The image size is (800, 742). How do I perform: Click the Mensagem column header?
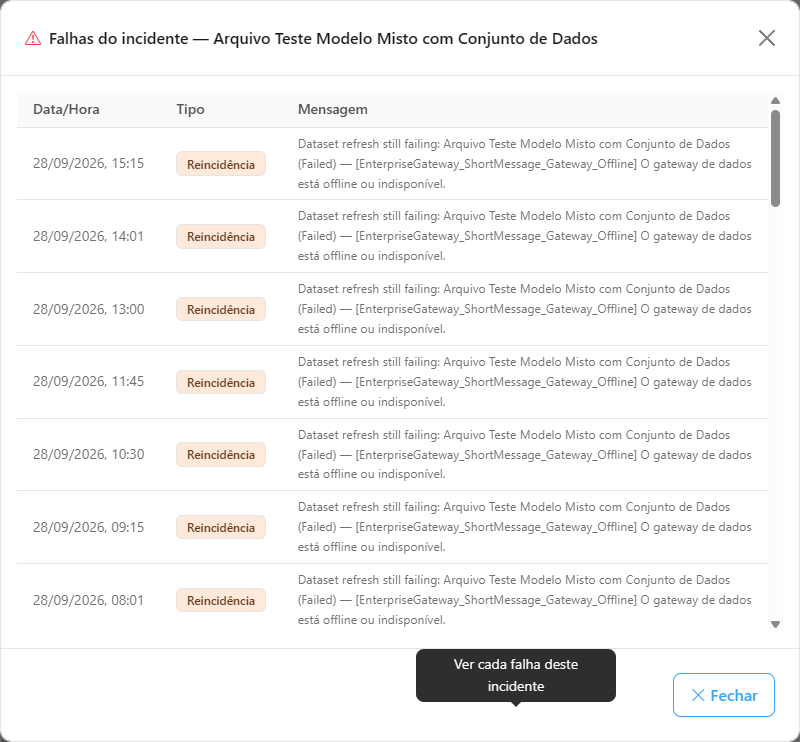tap(333, 109)
